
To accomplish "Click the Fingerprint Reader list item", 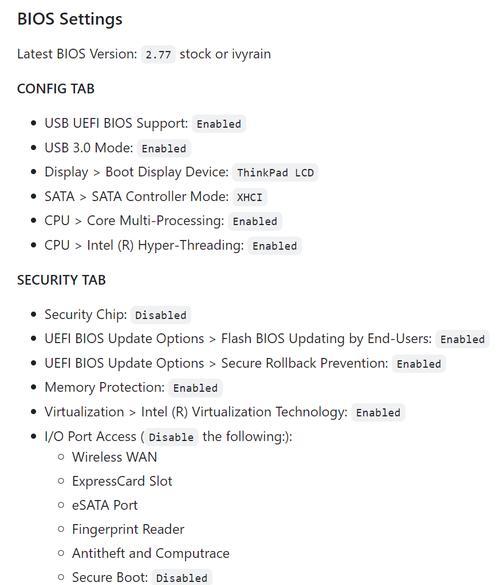I will coord(128,529).
